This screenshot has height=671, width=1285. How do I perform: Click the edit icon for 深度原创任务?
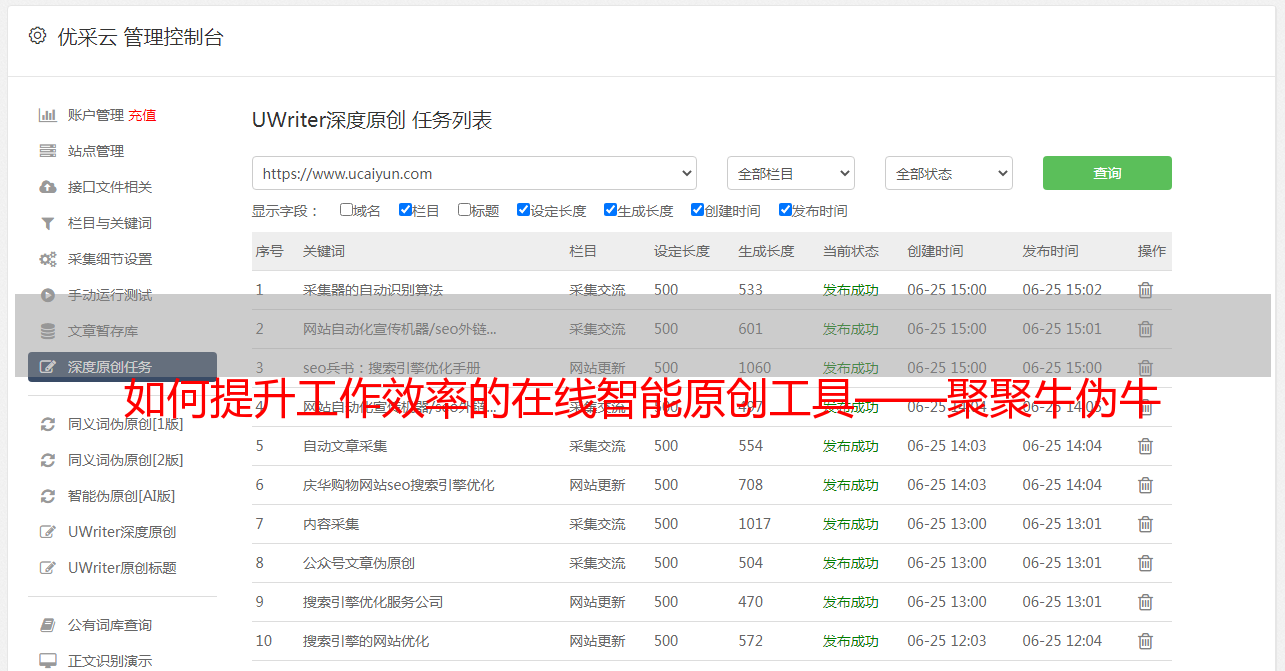[x=47, y=367]
